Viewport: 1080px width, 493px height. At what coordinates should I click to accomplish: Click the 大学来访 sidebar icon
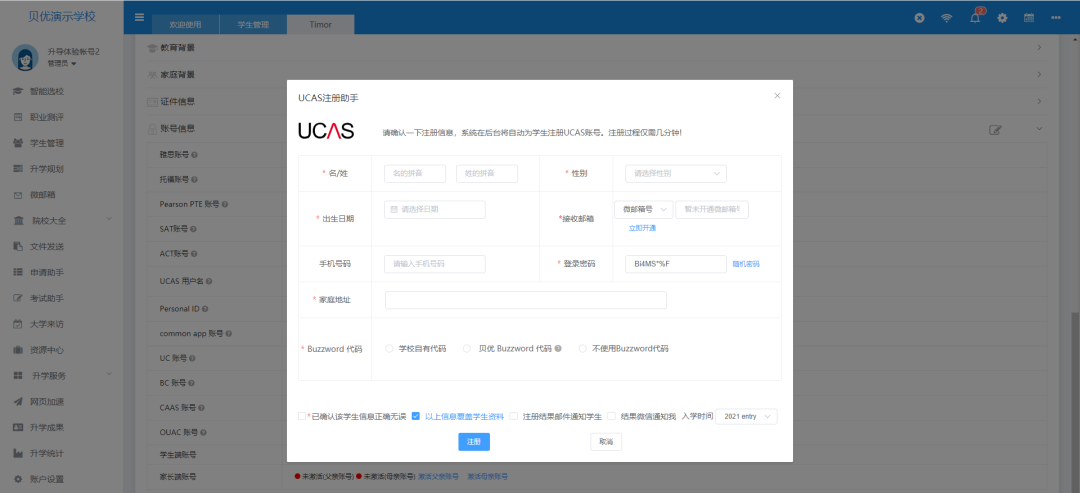(x=19, y=324)
